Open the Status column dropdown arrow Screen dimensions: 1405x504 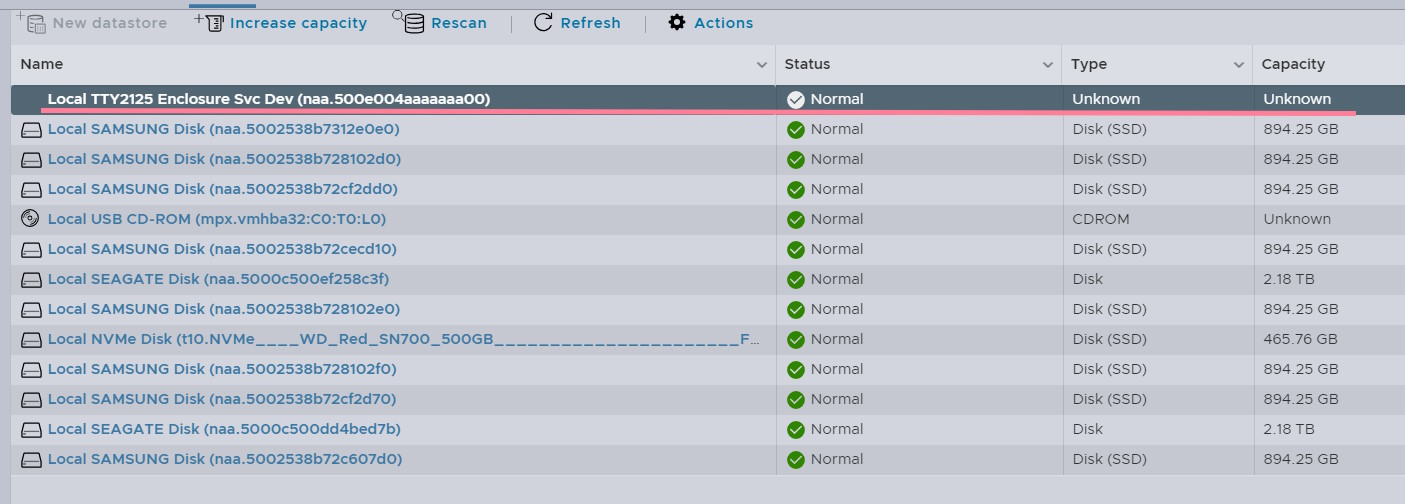pos(1048,65)
